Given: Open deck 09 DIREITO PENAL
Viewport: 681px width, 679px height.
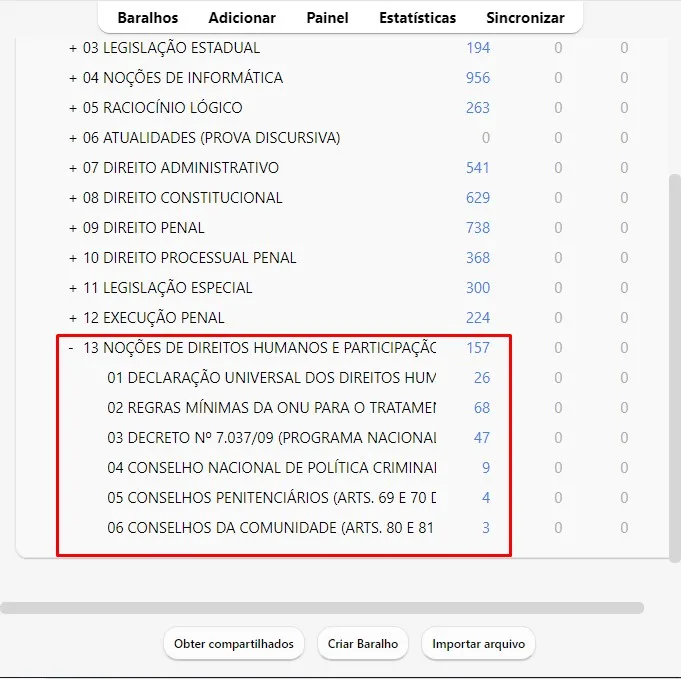Looking at the screenshot, I should pos(143,228).
